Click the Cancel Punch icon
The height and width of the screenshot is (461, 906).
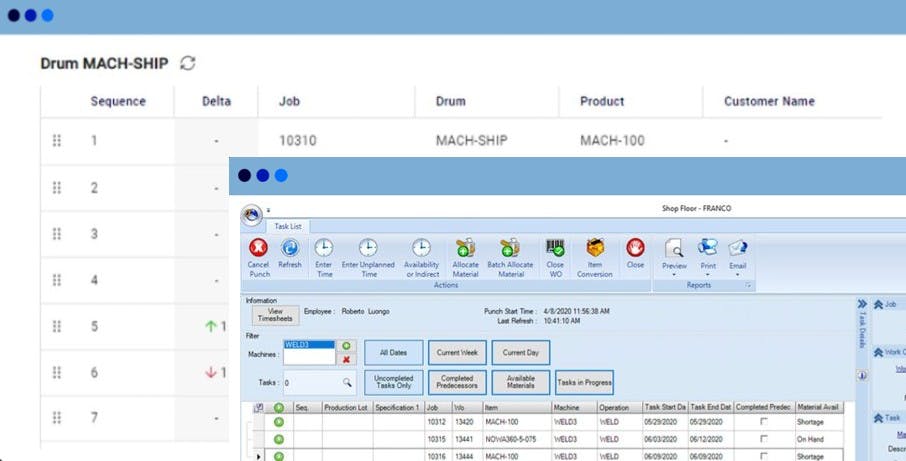click(x=258, y=248)
